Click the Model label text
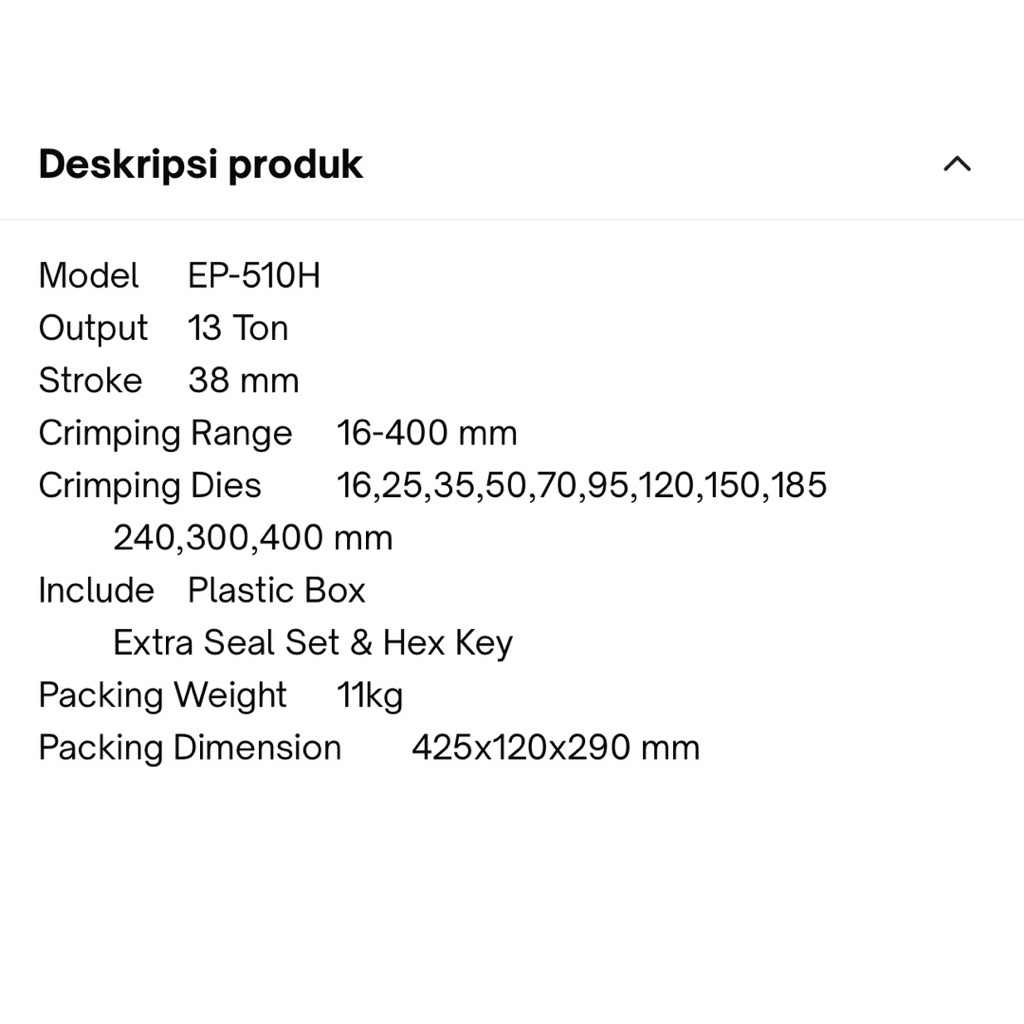This screenshot has width=1024, height=1024. pos(88,276)
